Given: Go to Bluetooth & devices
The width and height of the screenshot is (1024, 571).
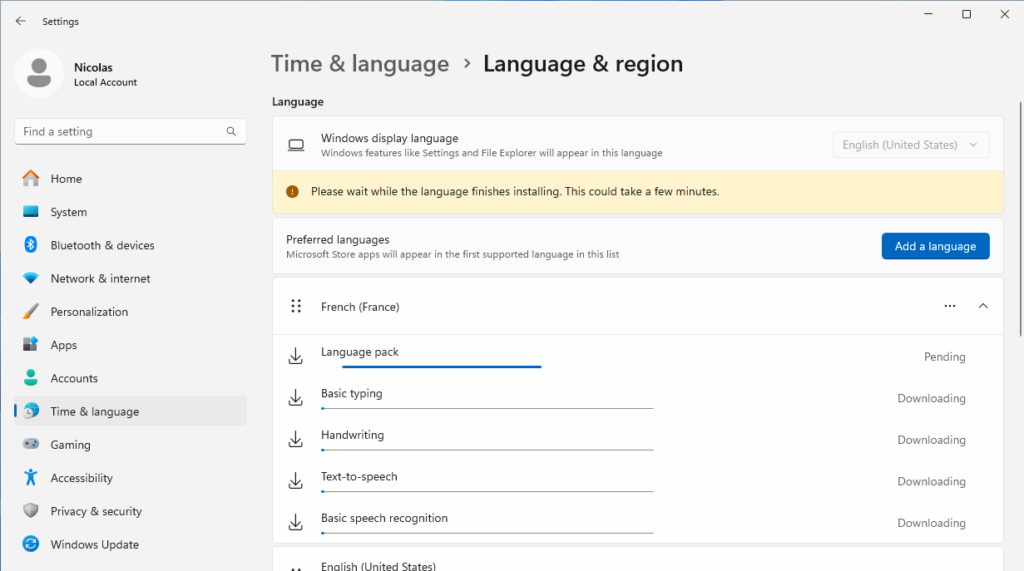Looking at the screenshot, I should pyautogui.click(x=131, y=245).
